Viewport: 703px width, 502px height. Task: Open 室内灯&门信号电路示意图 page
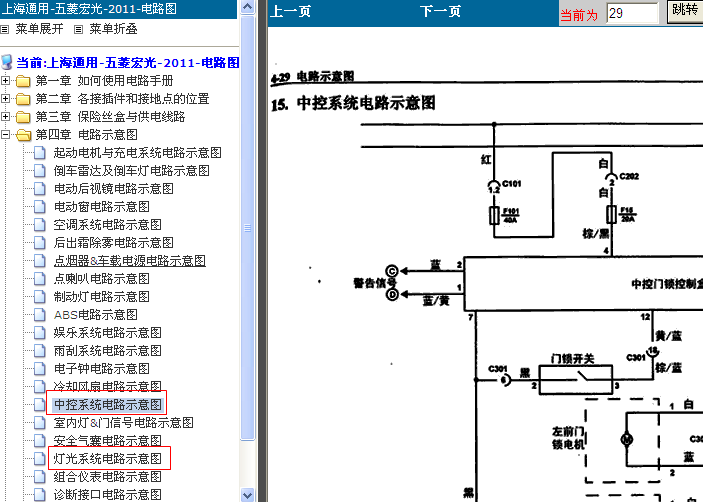tap(123, 422)
